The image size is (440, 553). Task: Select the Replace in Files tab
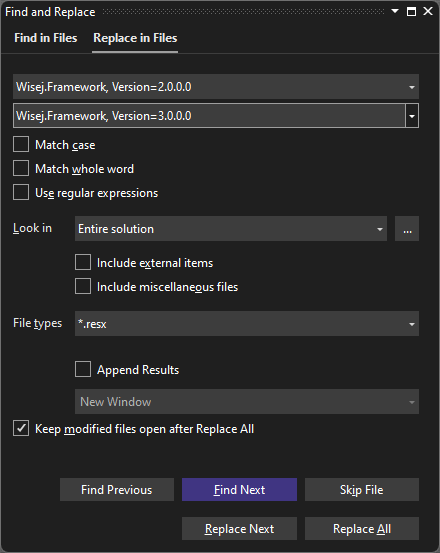click(135, 38)
